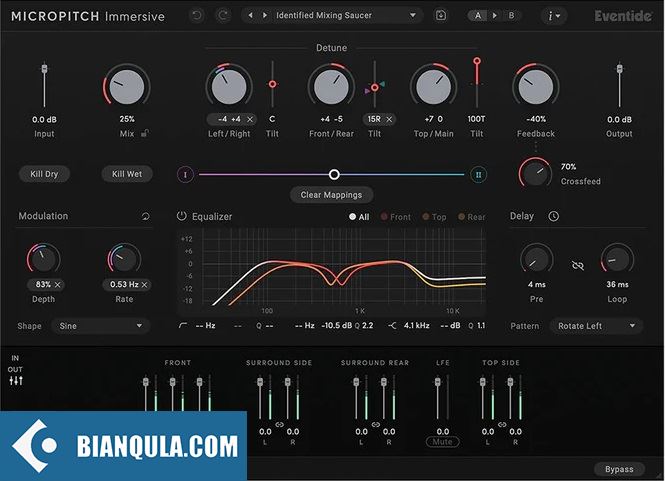Image resolution: width=665 pixels, height=481 pixels.
Task: Click the redo arrow icon
Action: [x=223, y=16]
